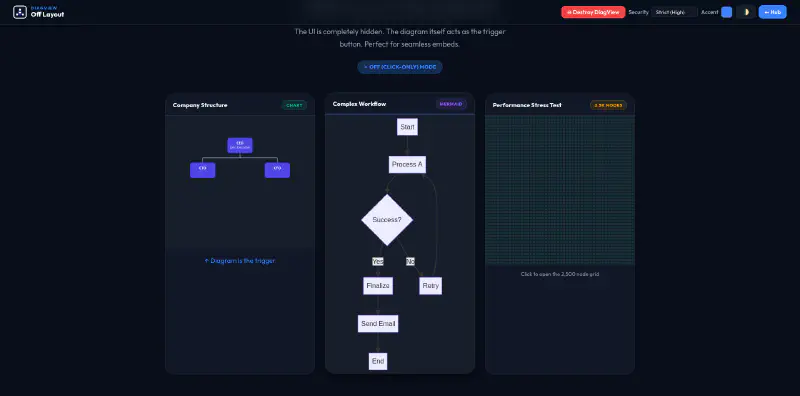800x396 pixels.
Task: Click the Complex Workflow card title
Action: (x=359, y=104)
